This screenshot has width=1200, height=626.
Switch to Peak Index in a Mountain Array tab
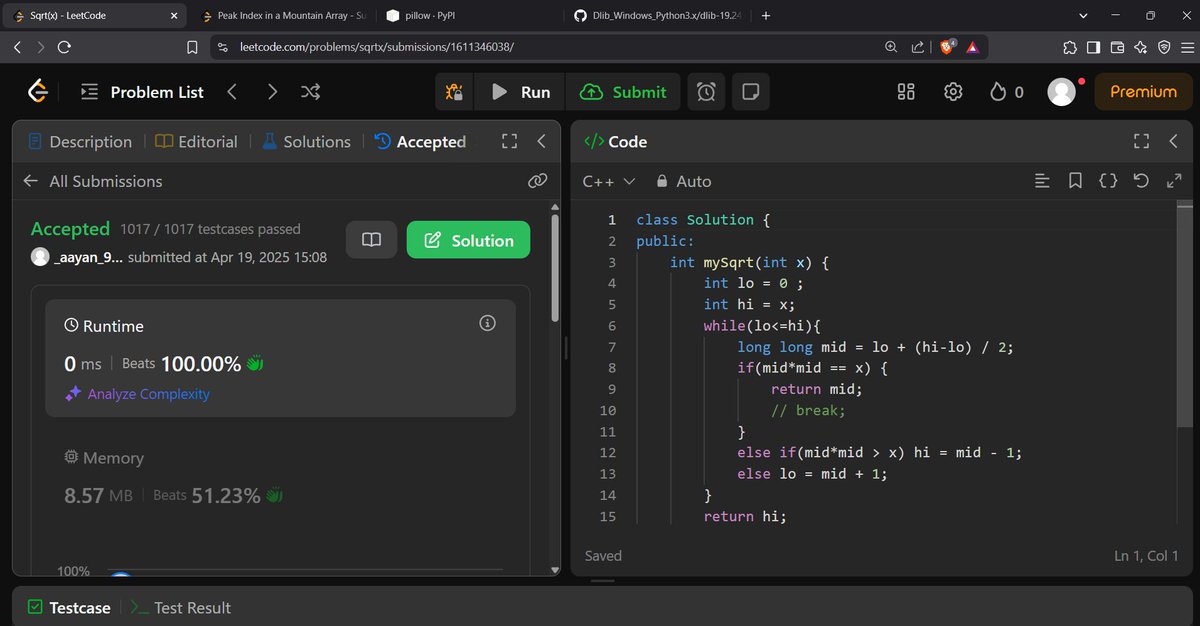tap(283, 15)
